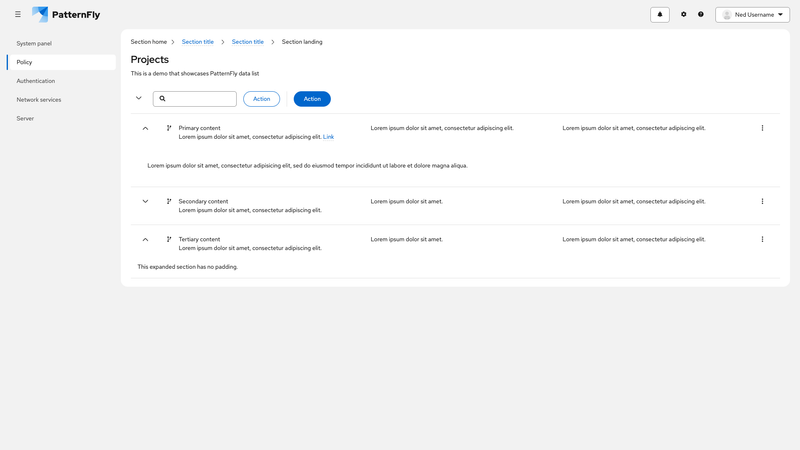Image resolution: width=800 pixels, height=450 pixels.
Task: Click expanded text 'sed do eiusmod tempor incididunt'
Action: (x=337, y=166)
